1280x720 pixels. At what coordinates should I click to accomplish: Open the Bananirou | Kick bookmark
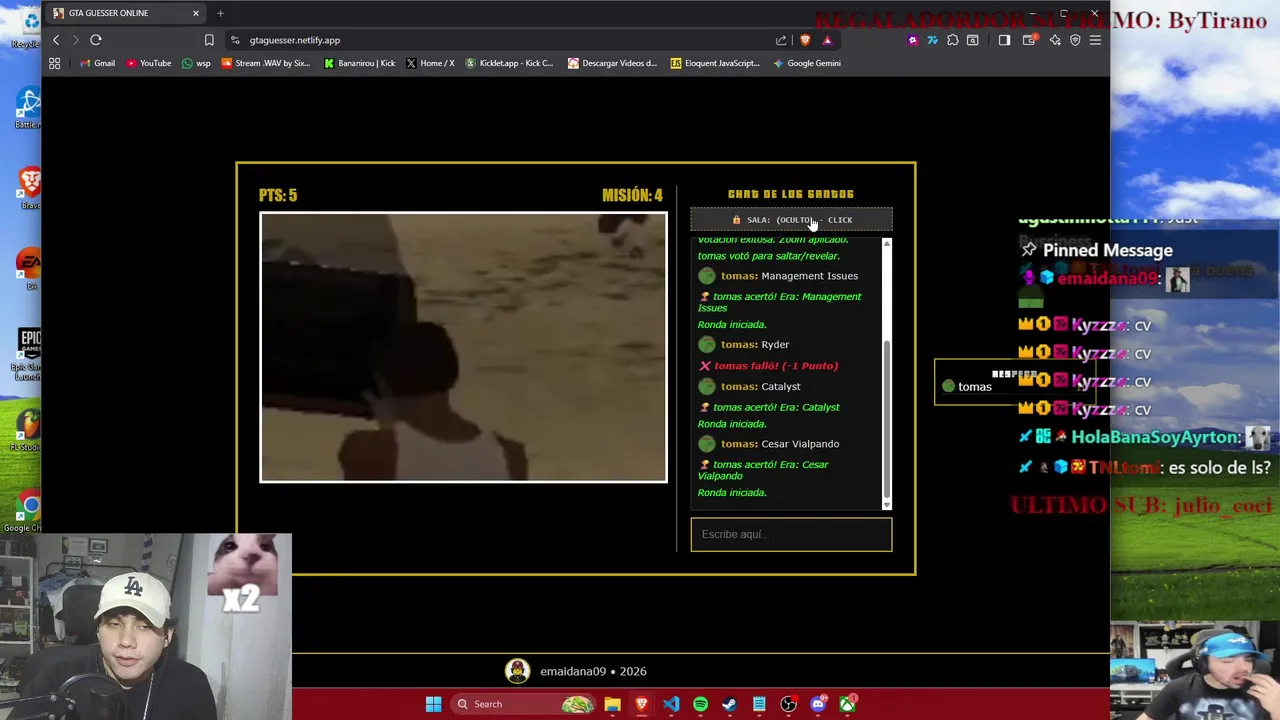pos(359,63)
